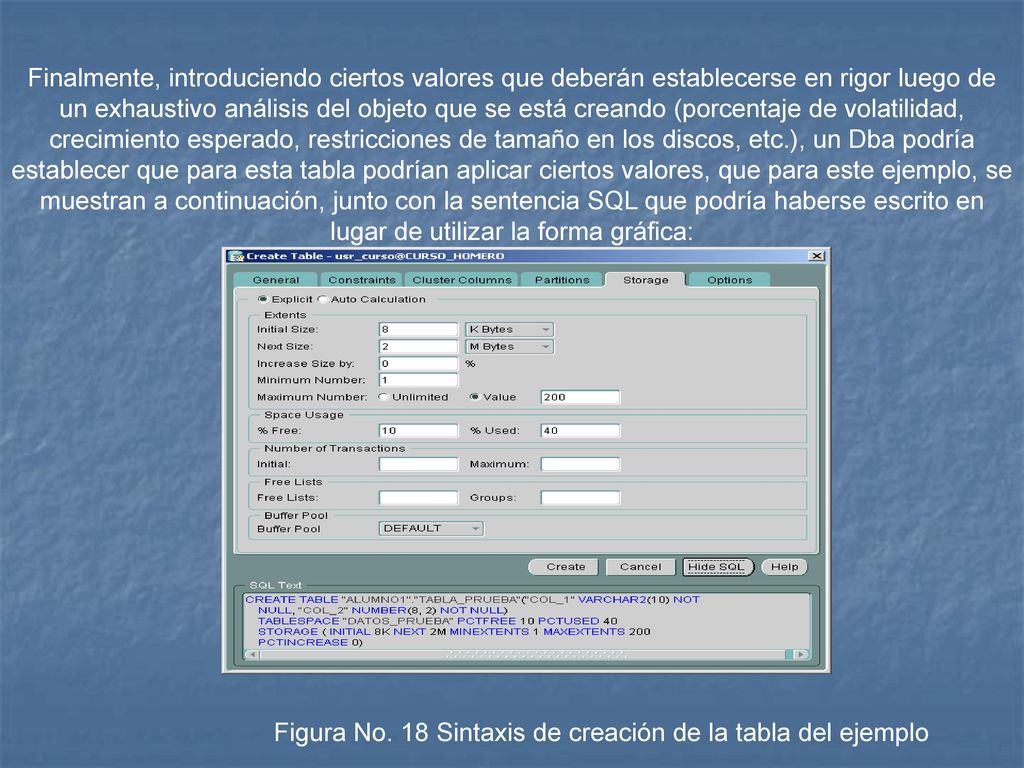
Task: Click the Next Size field
Action: point(419,346)
